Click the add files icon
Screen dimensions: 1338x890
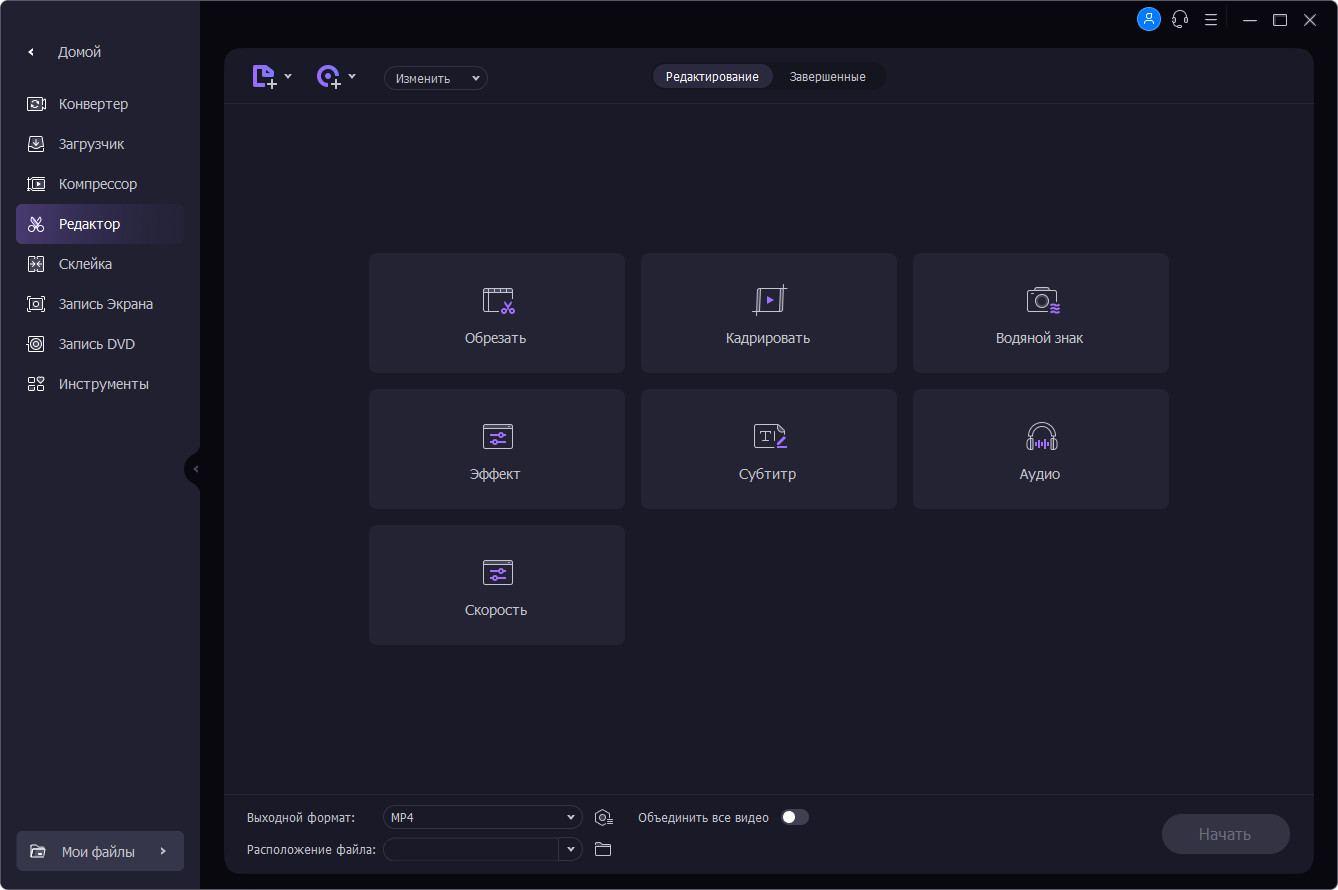[264, 77]
